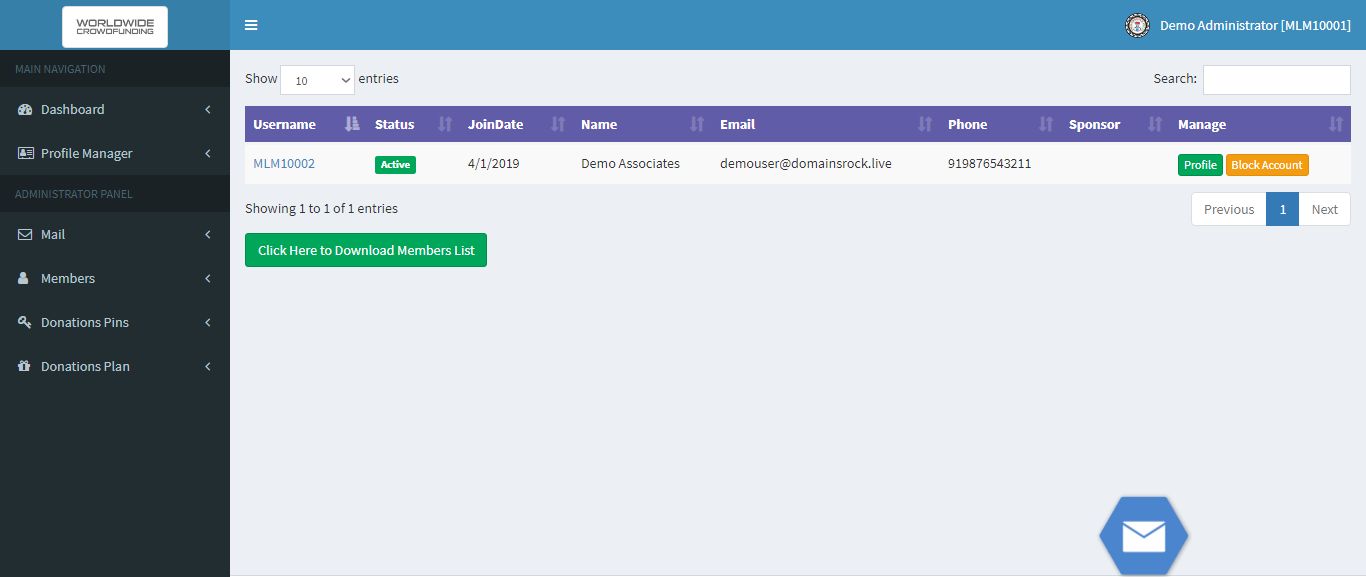
Task: Expand the Profile Manager chevron
Action: click(208, 153)
